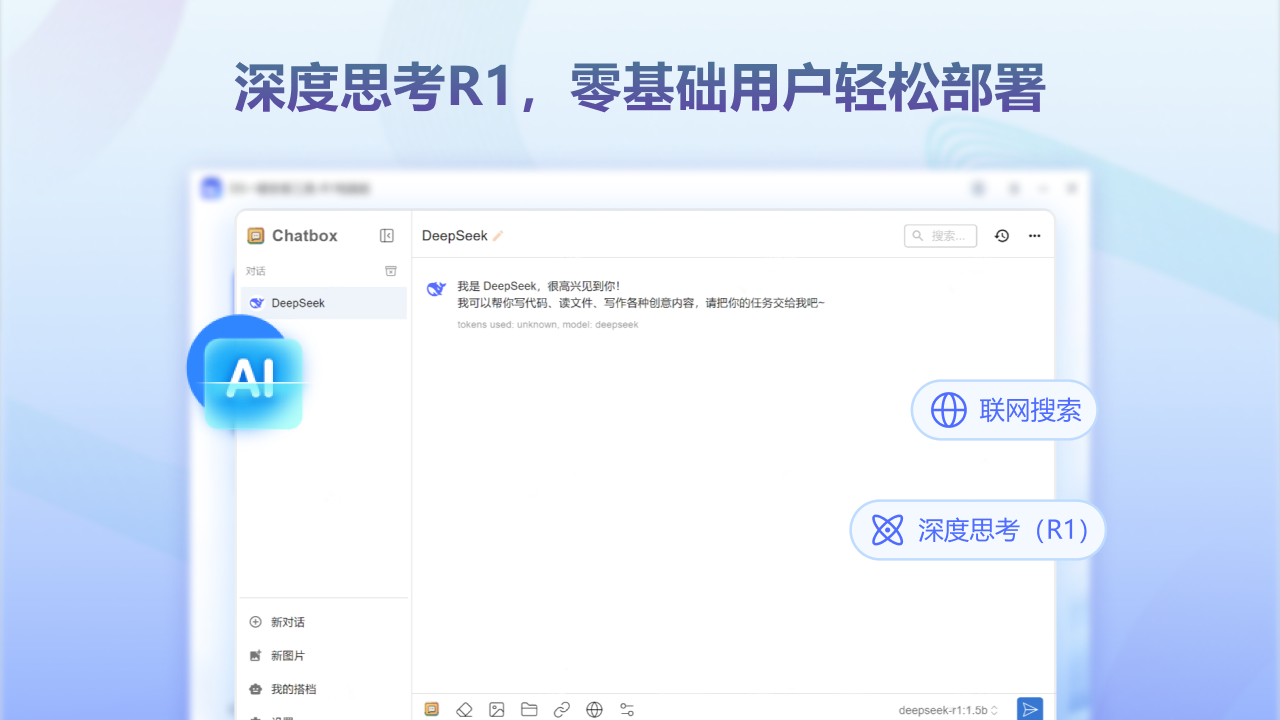Image resolution: width=1280 pixels, height=720 pixels.
Task: Toggle the emoji sticker icon in input bar
Action: click(432, 709)
